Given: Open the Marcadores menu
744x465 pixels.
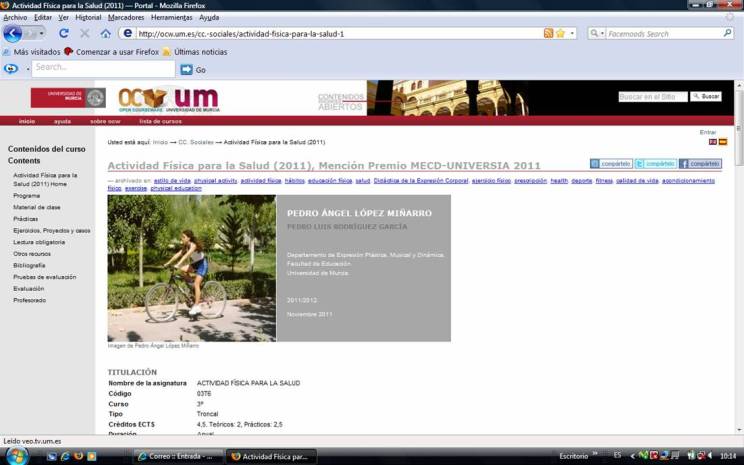Looking at the screenshot, I should 125,17.
